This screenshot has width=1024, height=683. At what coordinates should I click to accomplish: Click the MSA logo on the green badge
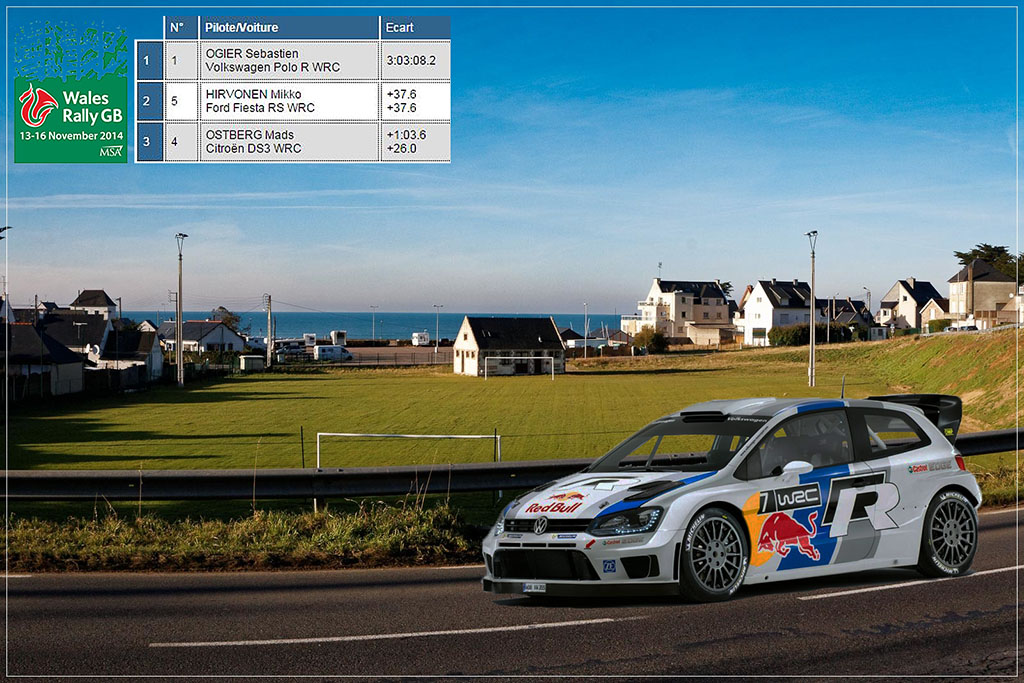(x=111, y=152)
